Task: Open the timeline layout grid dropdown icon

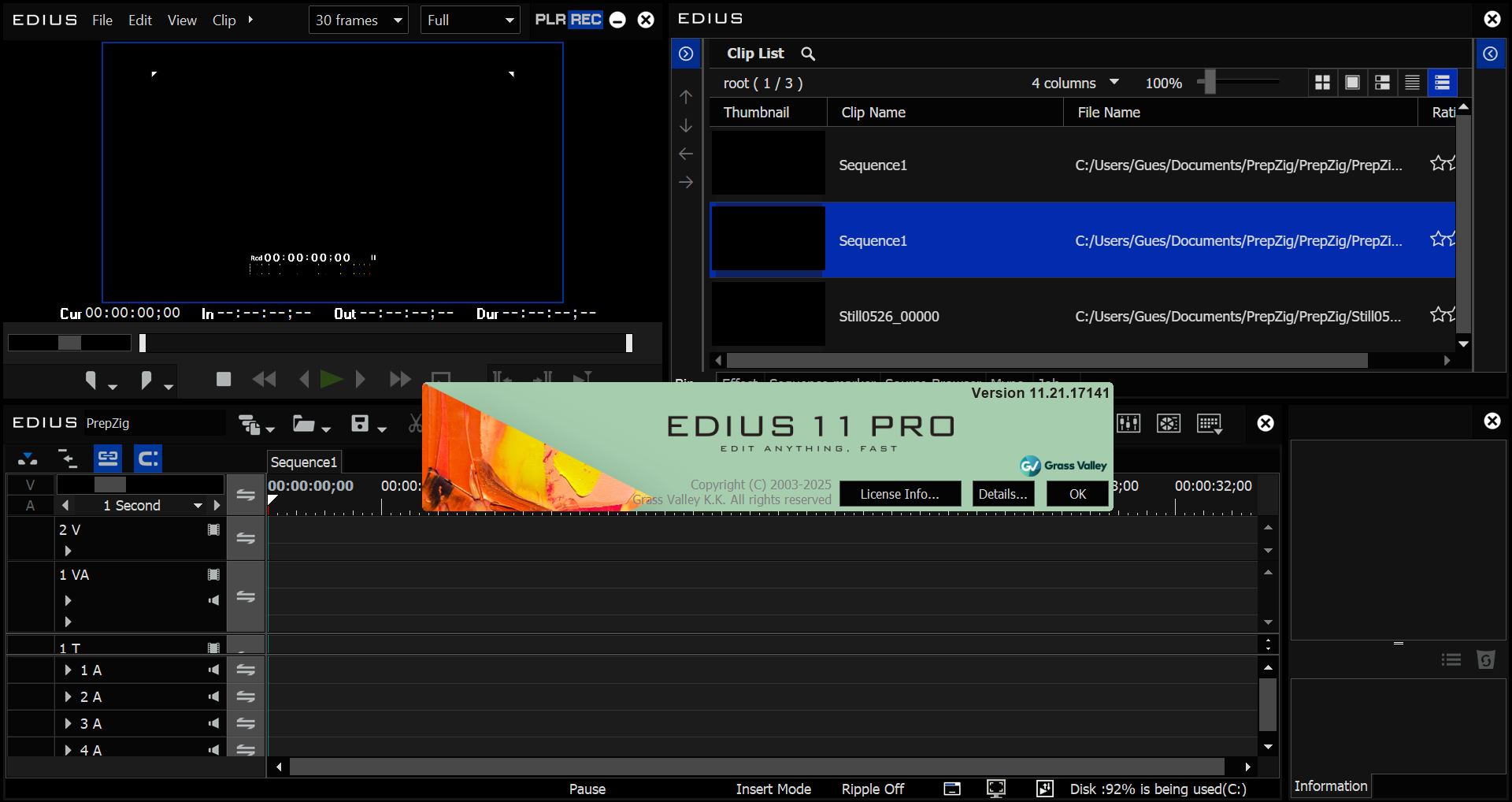Action: [1210, 424]
